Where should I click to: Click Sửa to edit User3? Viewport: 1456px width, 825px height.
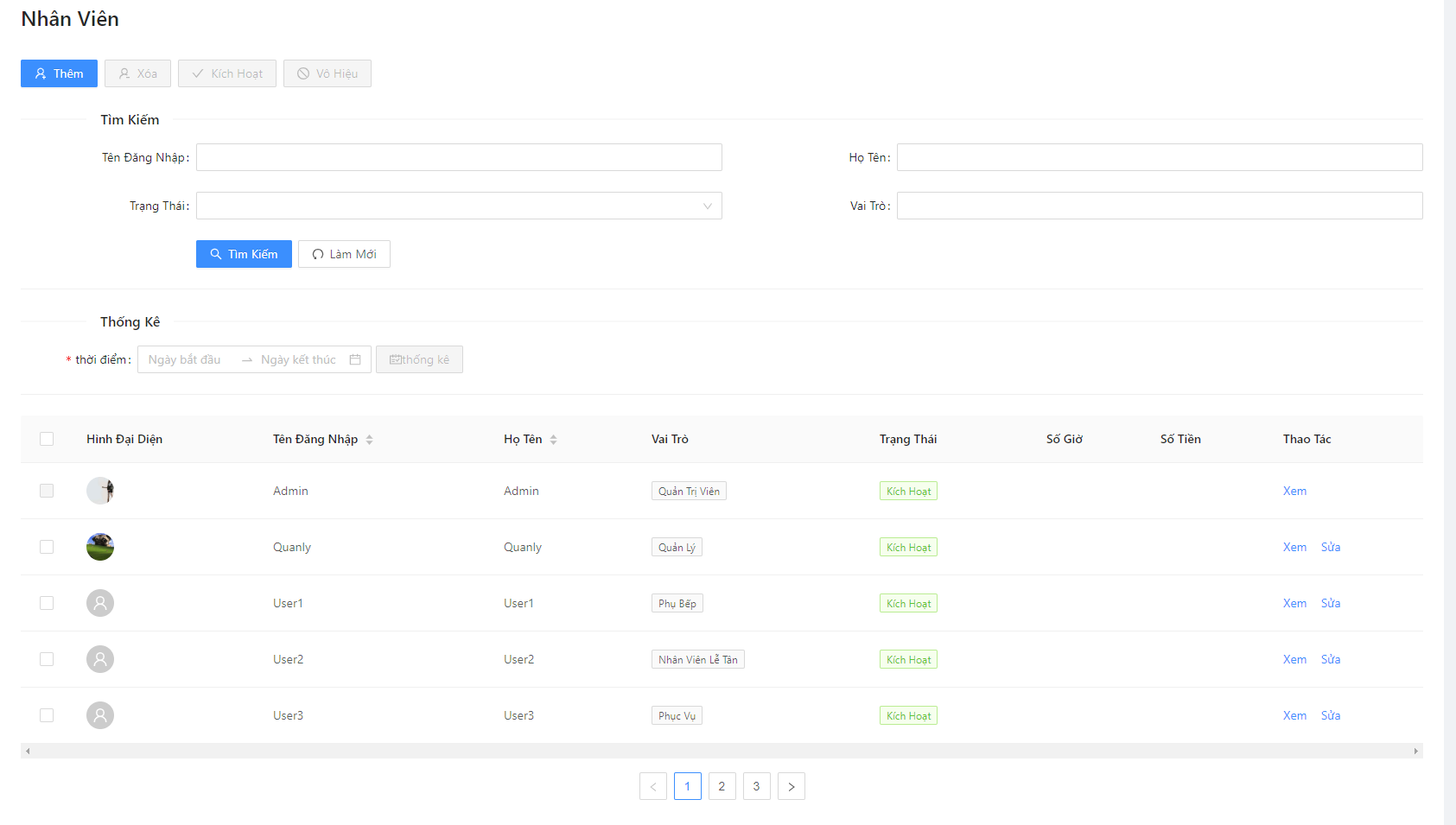click(x=1331, y=715)
